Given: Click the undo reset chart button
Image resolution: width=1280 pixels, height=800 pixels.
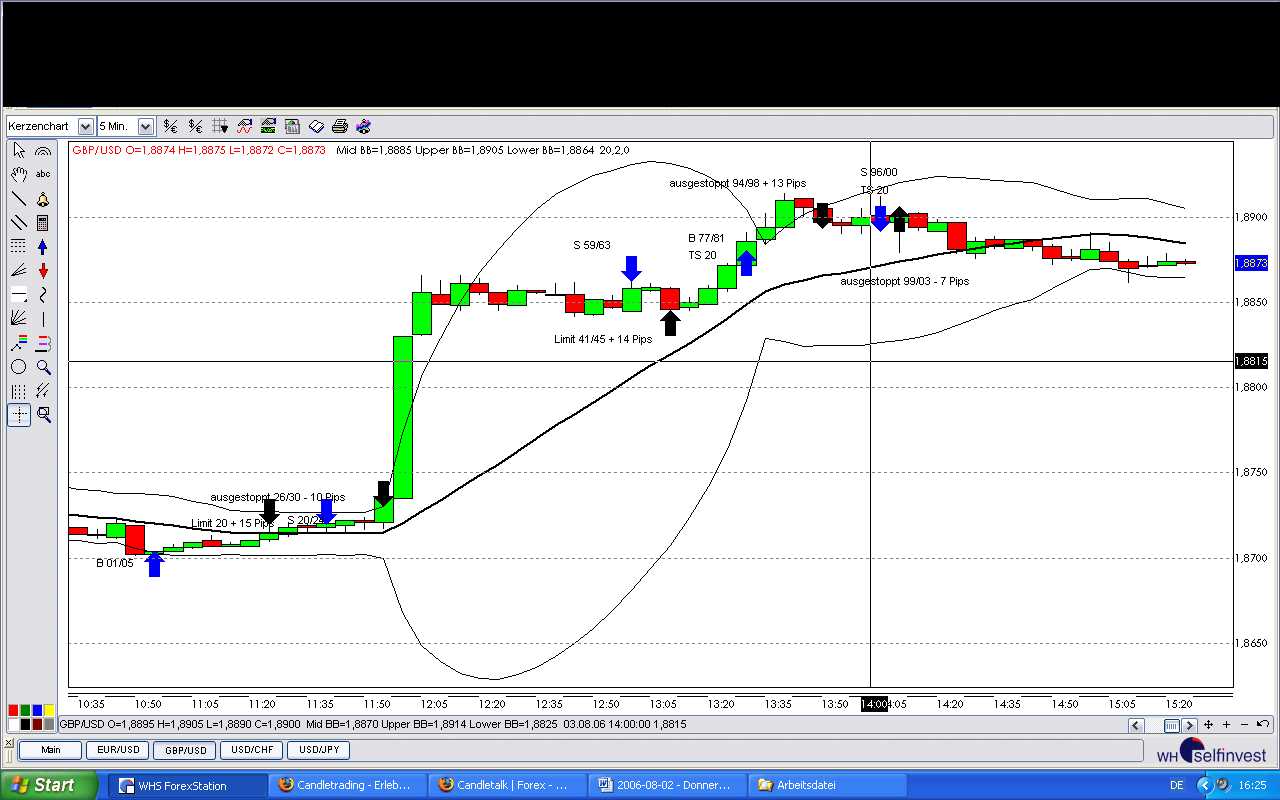Looking at the screenshot, I should [1262, 725].
